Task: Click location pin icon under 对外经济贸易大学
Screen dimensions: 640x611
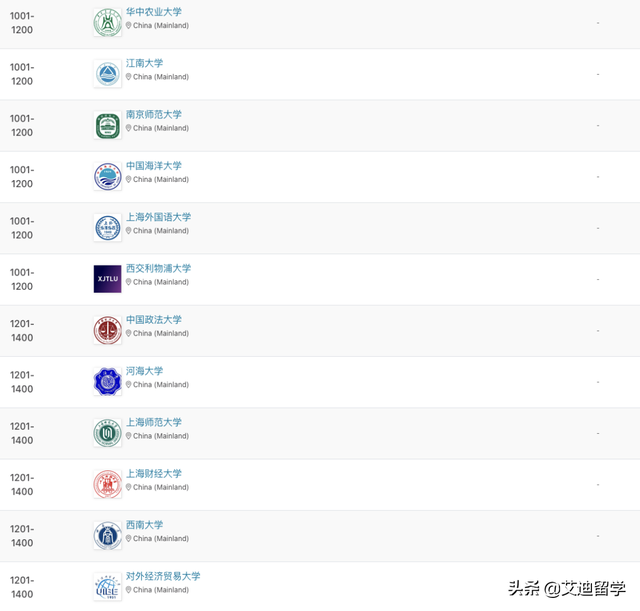Action: click(x=129, y=590)
